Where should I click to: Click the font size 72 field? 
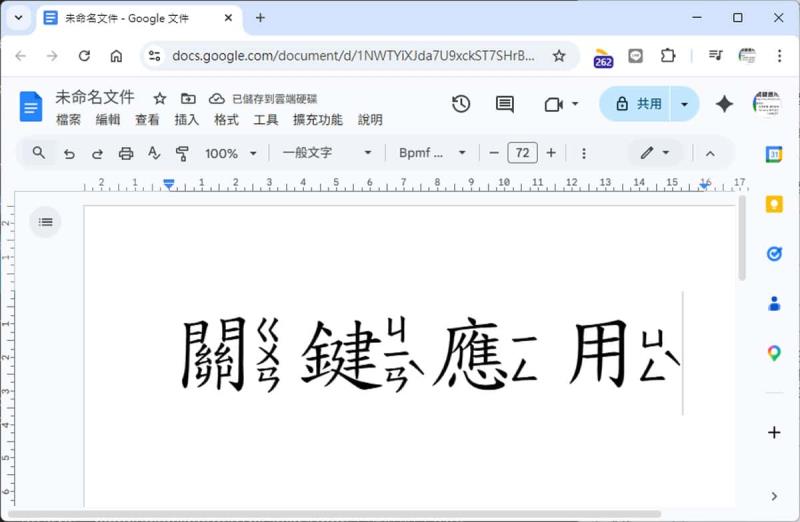pos(522,153)
